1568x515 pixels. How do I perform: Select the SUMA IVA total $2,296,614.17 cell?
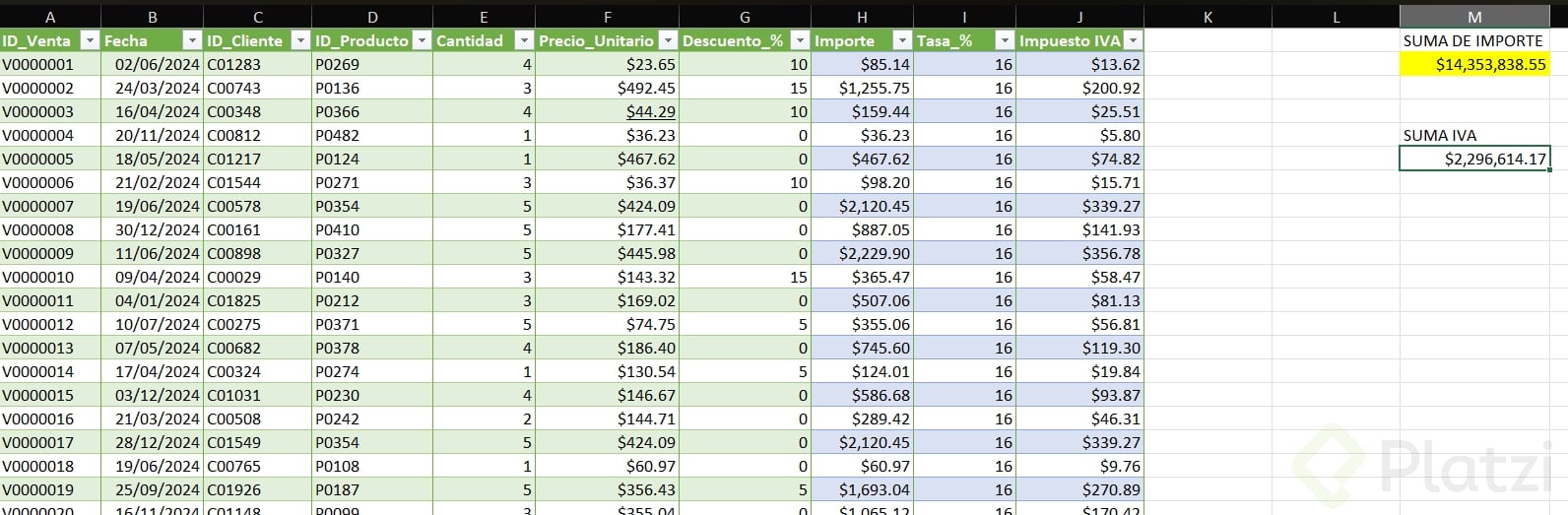click(1473, 159)
